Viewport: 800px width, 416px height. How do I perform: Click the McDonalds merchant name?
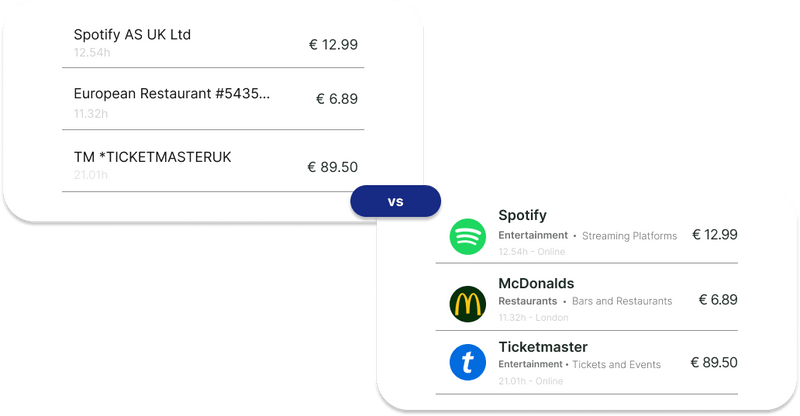point(536,283)
